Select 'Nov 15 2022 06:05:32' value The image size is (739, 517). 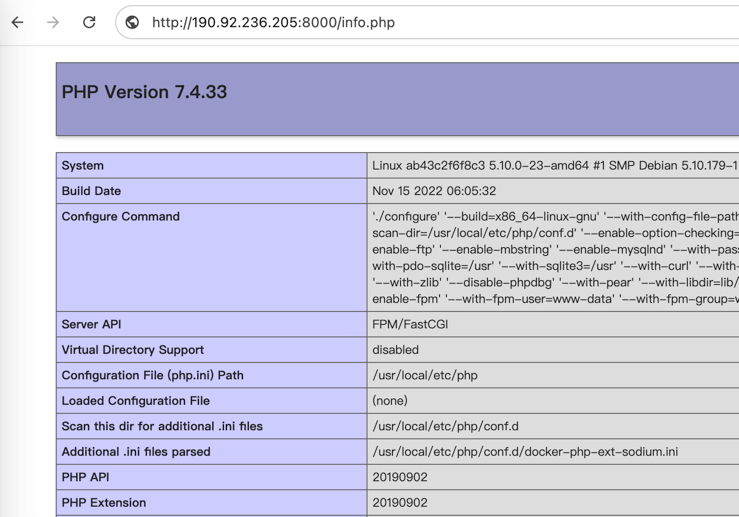tap(434, 191)
